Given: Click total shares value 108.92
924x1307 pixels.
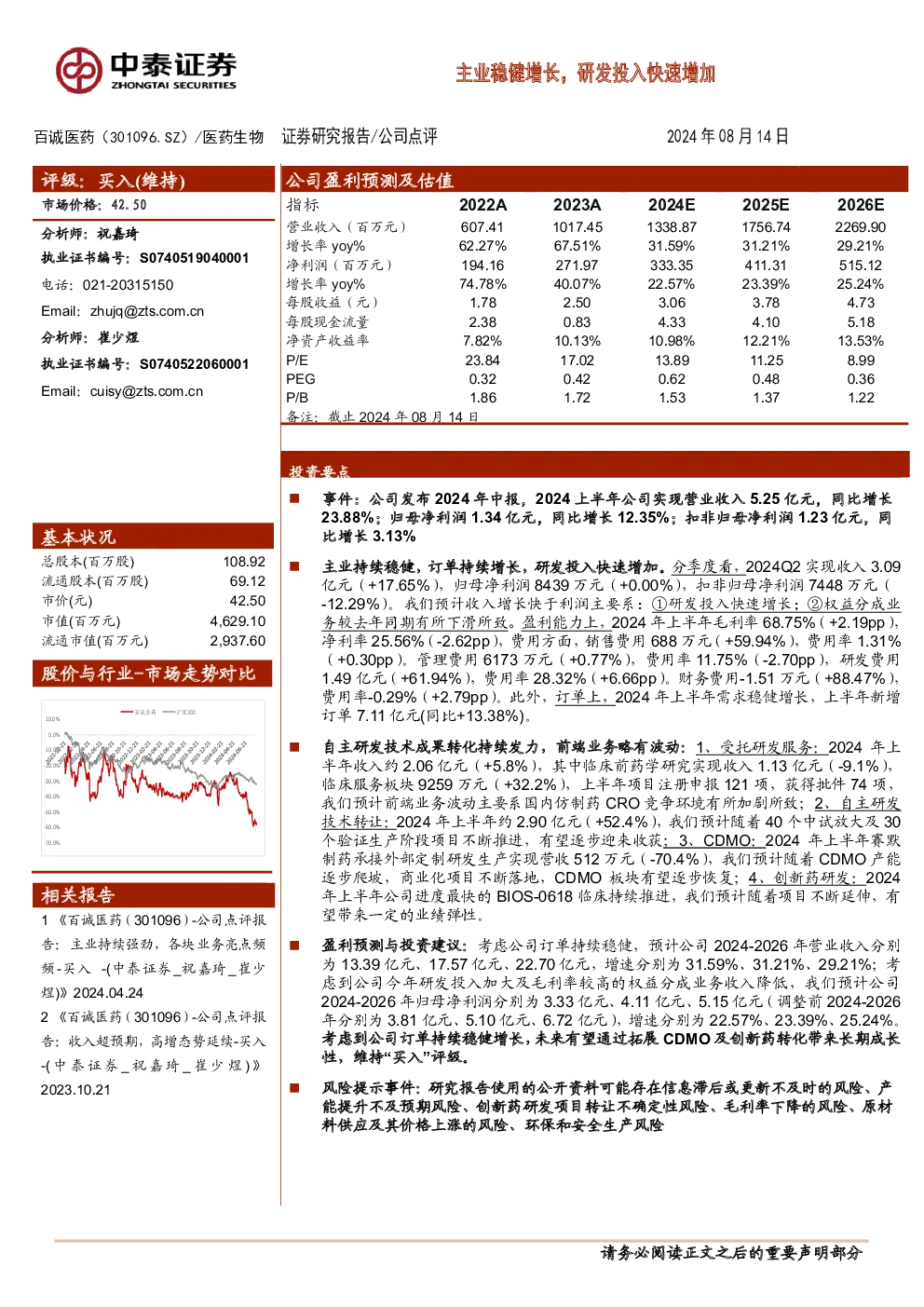Looking at the screenshot, I should (244, 562).
